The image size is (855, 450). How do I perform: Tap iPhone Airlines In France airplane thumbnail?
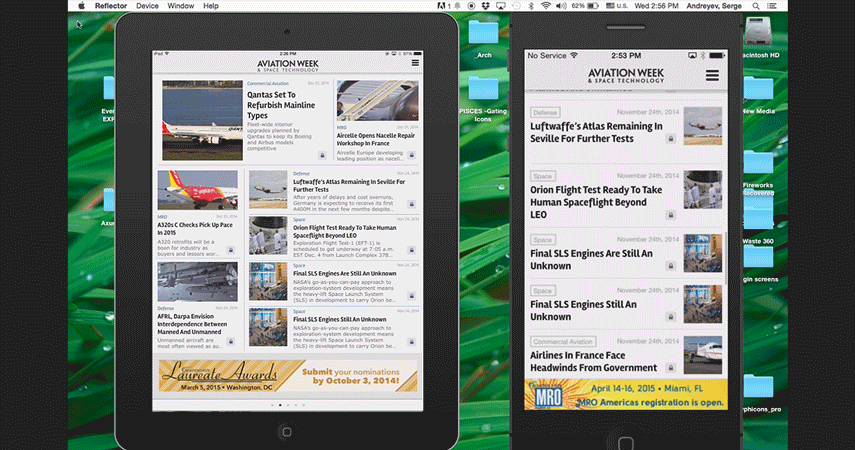coord(703,355)
